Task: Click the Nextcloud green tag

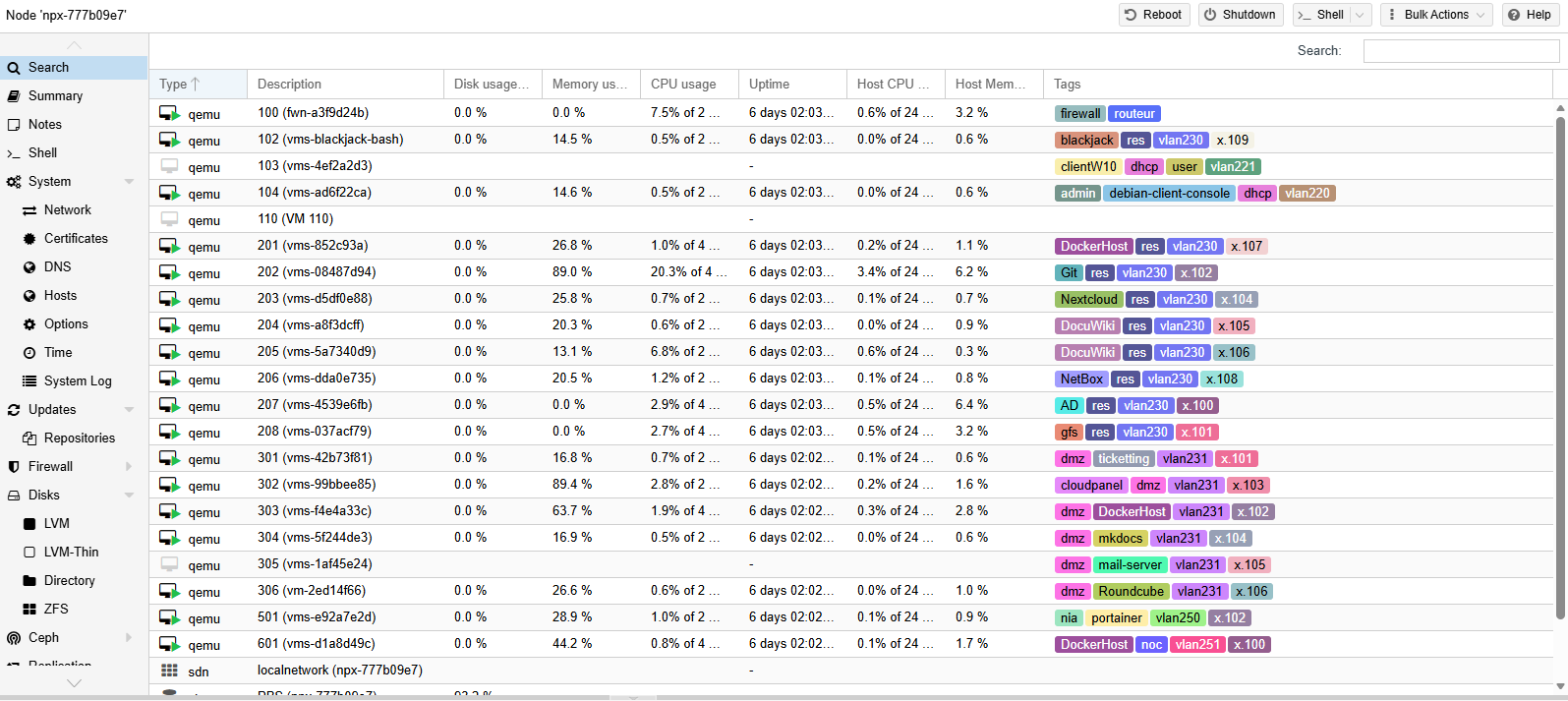Action: point(1088,300)
